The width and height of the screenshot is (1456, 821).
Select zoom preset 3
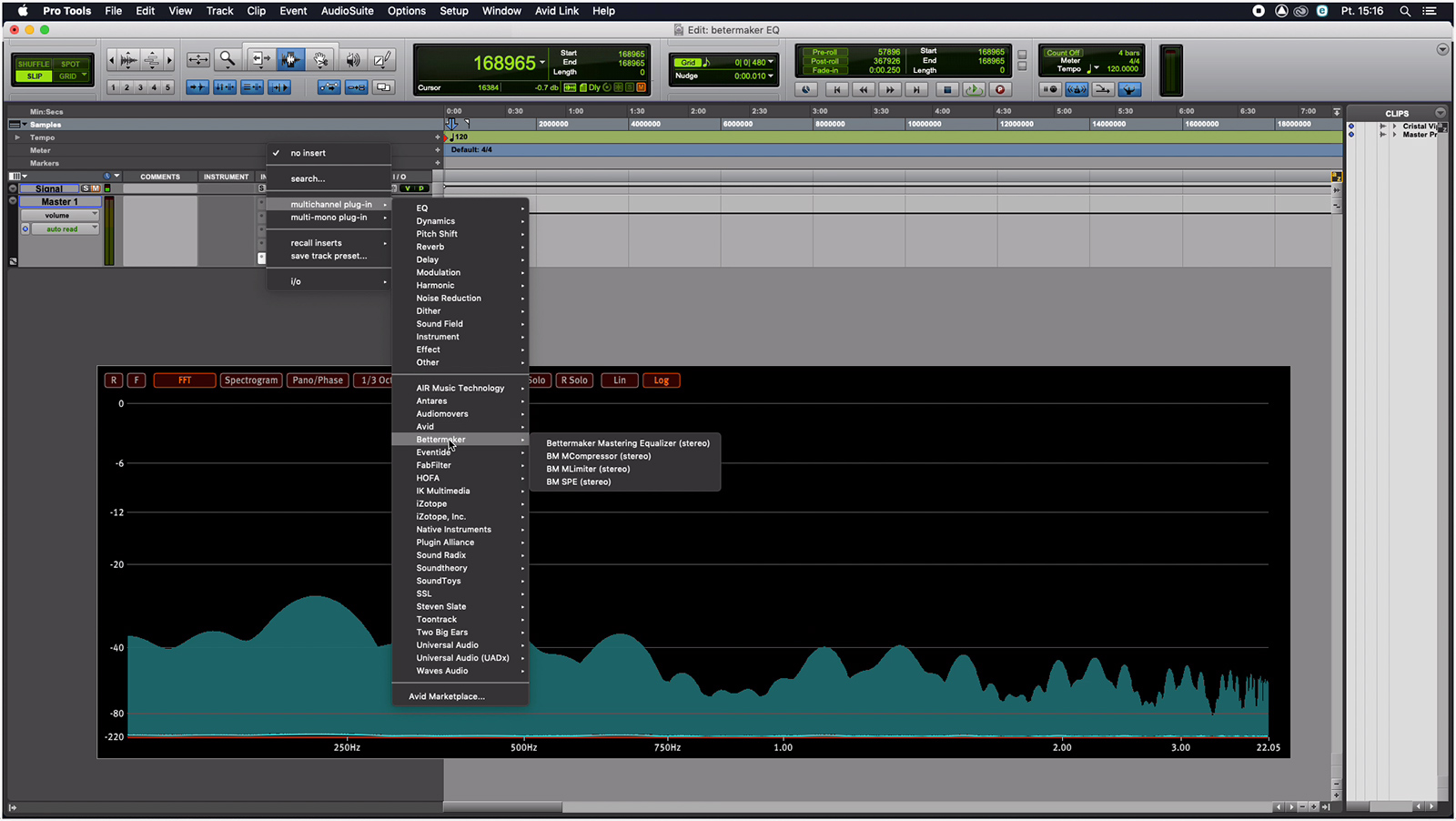(140, 87)
